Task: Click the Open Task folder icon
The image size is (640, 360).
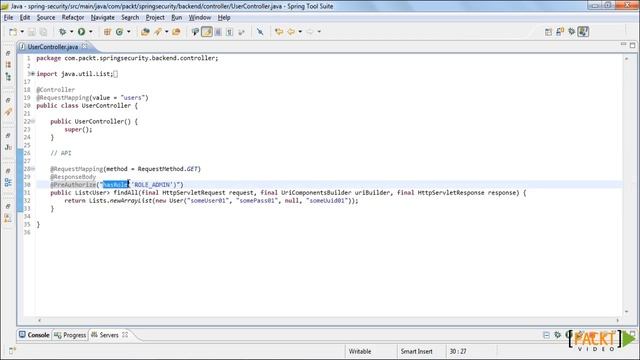Action: [x=176, y=32]
